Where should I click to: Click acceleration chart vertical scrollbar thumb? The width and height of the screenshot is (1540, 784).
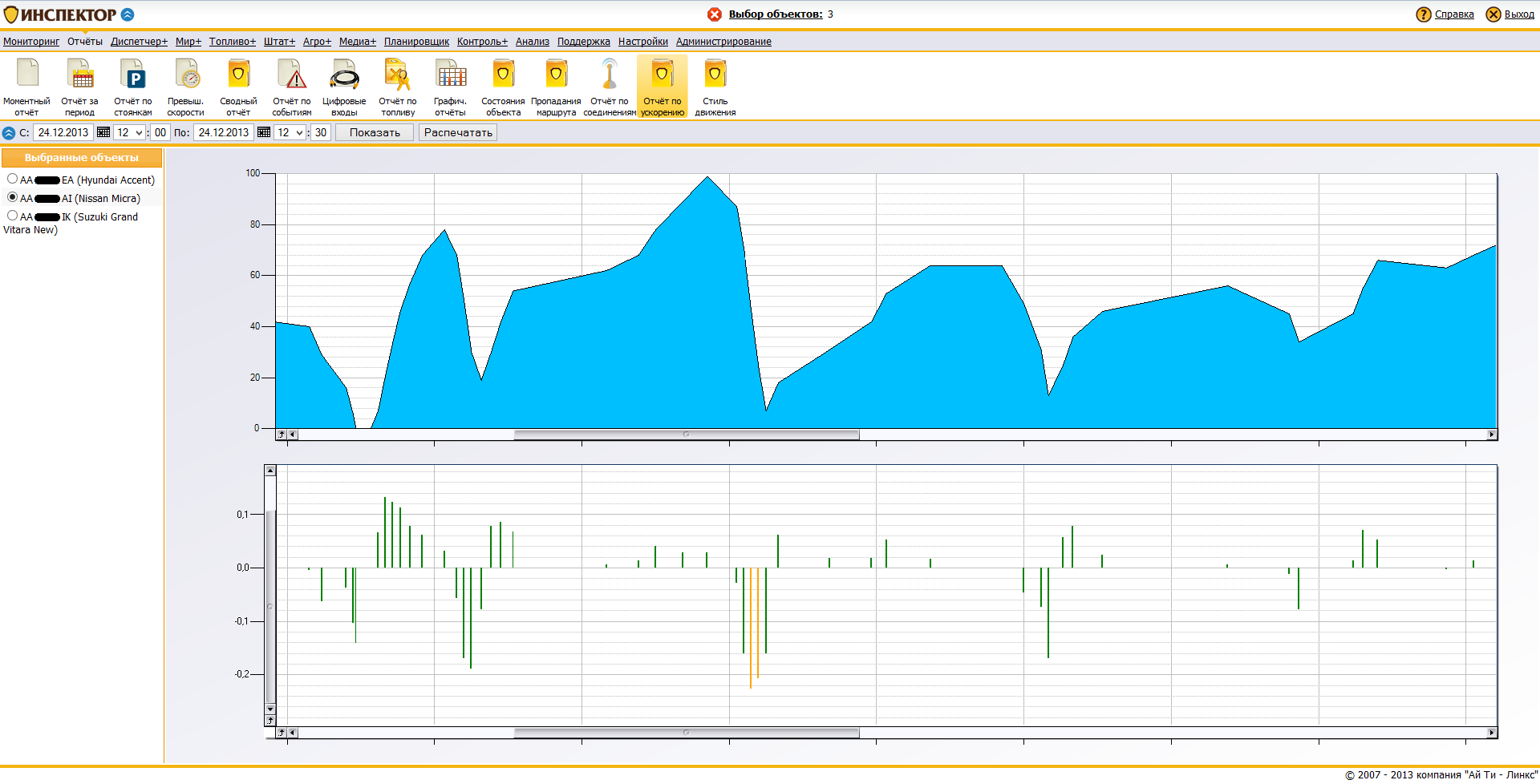tap(270, 607)
